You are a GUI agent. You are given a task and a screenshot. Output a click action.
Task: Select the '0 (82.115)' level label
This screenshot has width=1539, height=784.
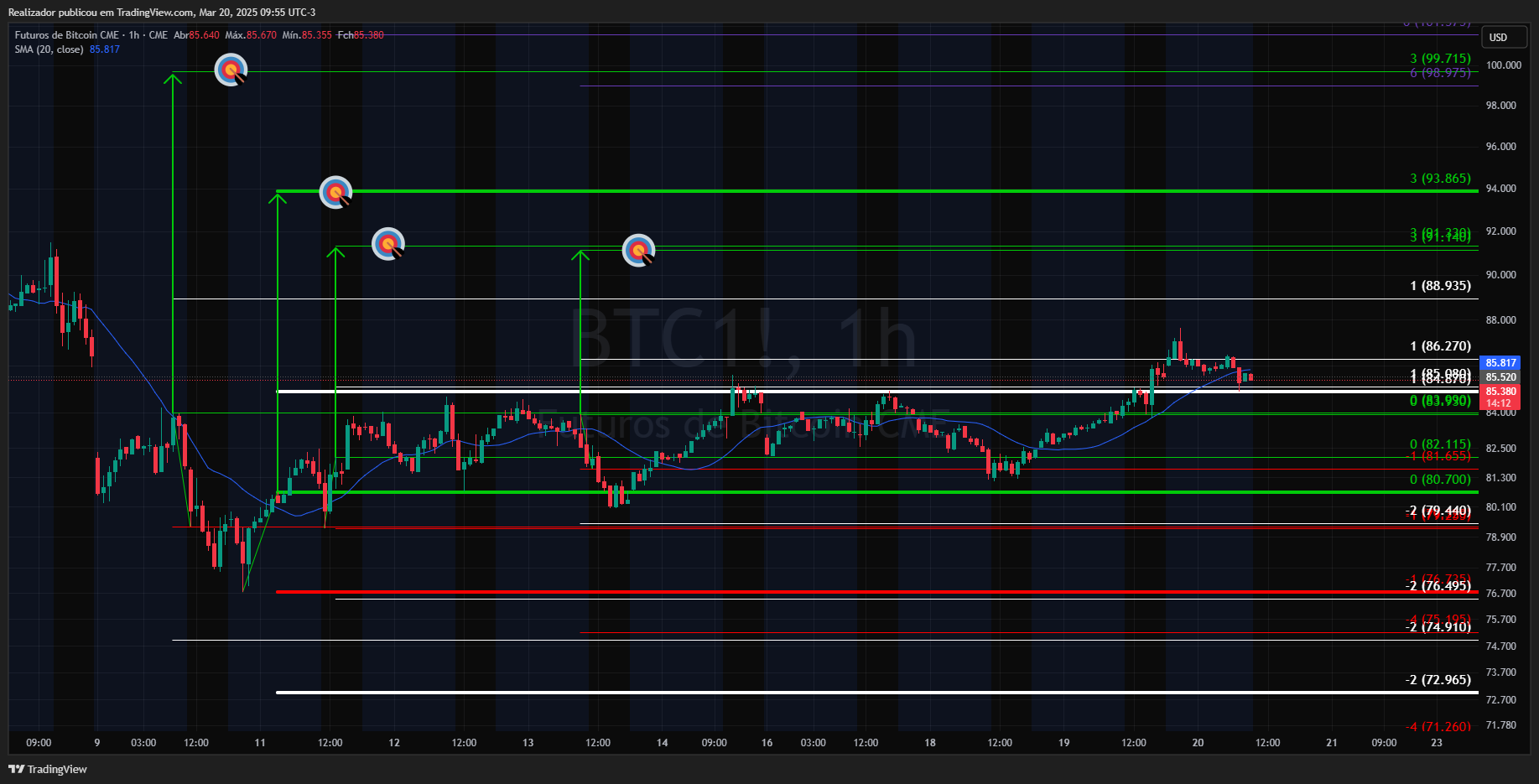pos(1440,444)
